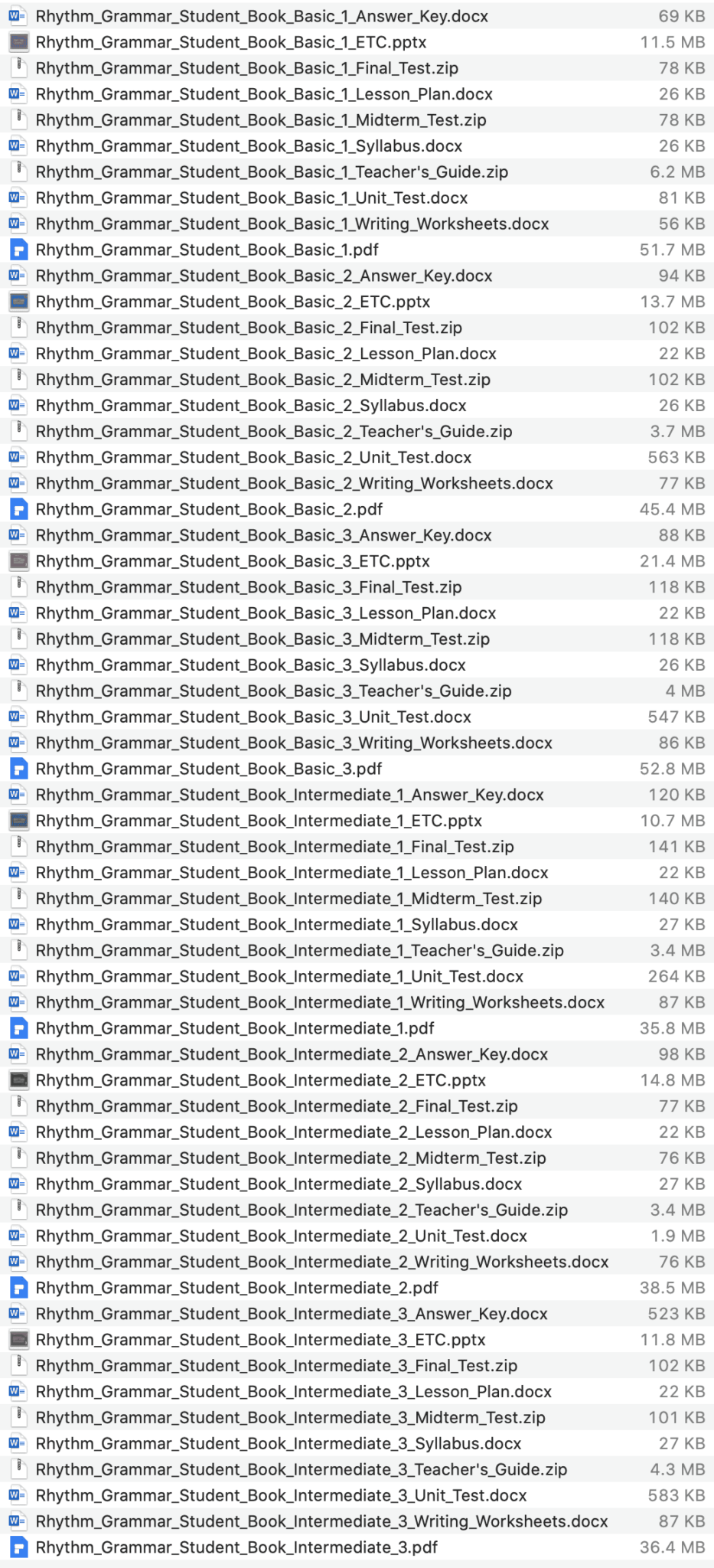This screenshot has width=714, height=1568.
Task: Click PDF icon of Student_Book_Basic_1.pdf
Action: pos(18,250)
